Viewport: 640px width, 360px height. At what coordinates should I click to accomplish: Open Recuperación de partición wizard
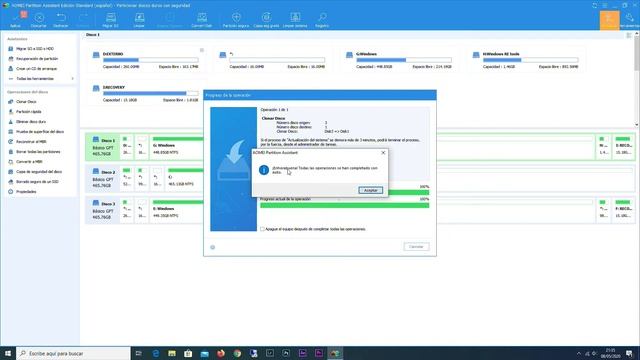point(37,59)
